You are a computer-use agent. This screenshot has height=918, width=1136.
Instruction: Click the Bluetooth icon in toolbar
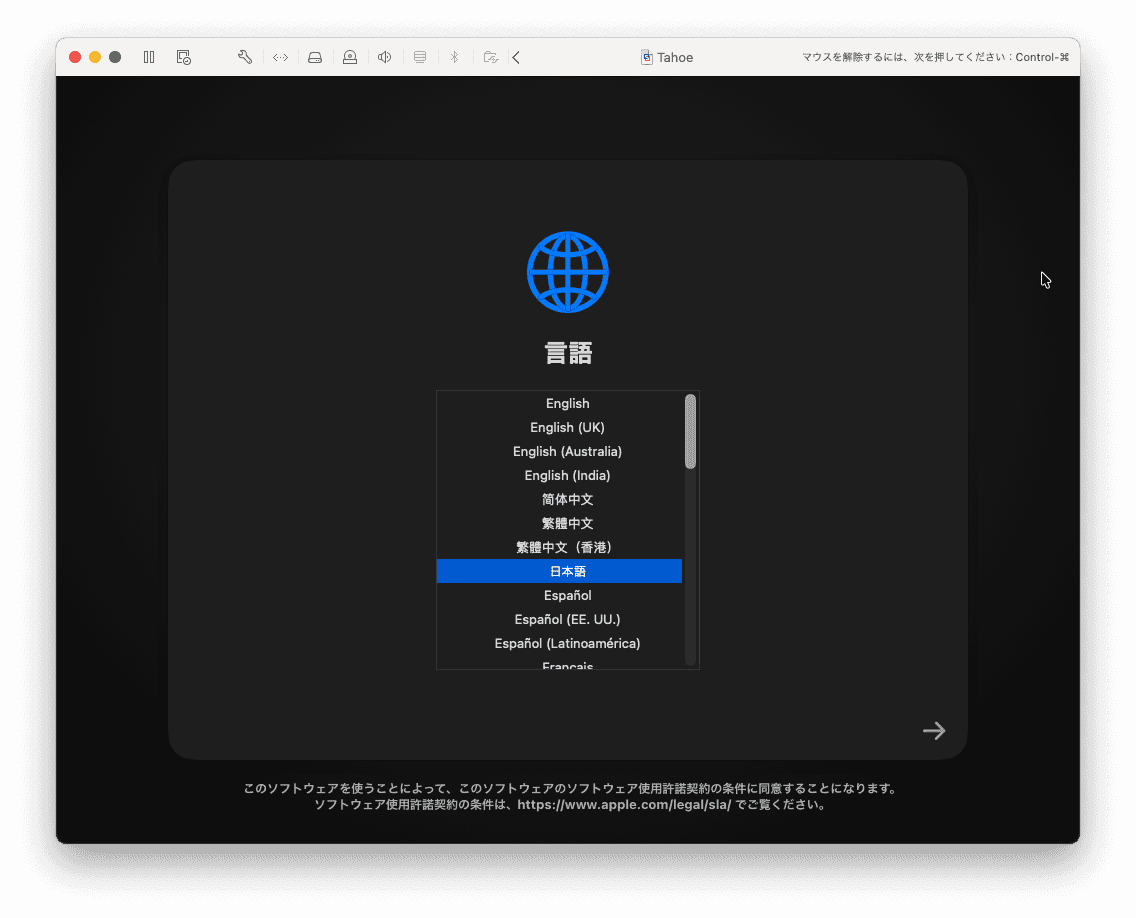click(454, 57)
